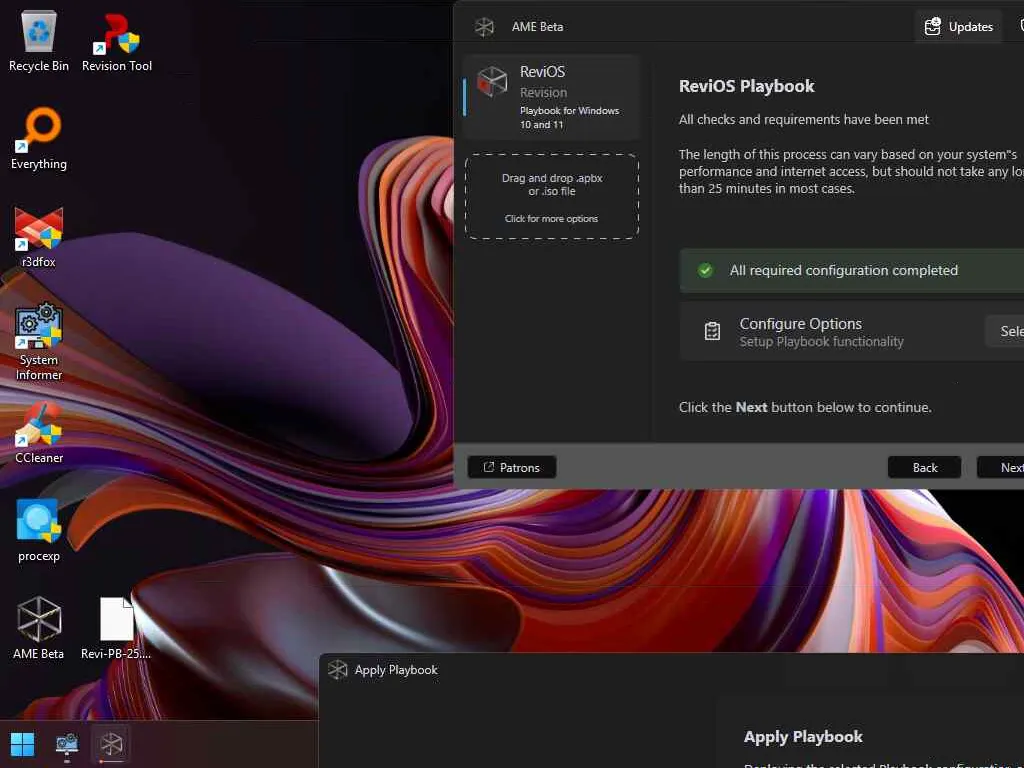
Task: Select the Revi-PB-25 playbook file
Action: pyautogui.click(x=116, y=628)
